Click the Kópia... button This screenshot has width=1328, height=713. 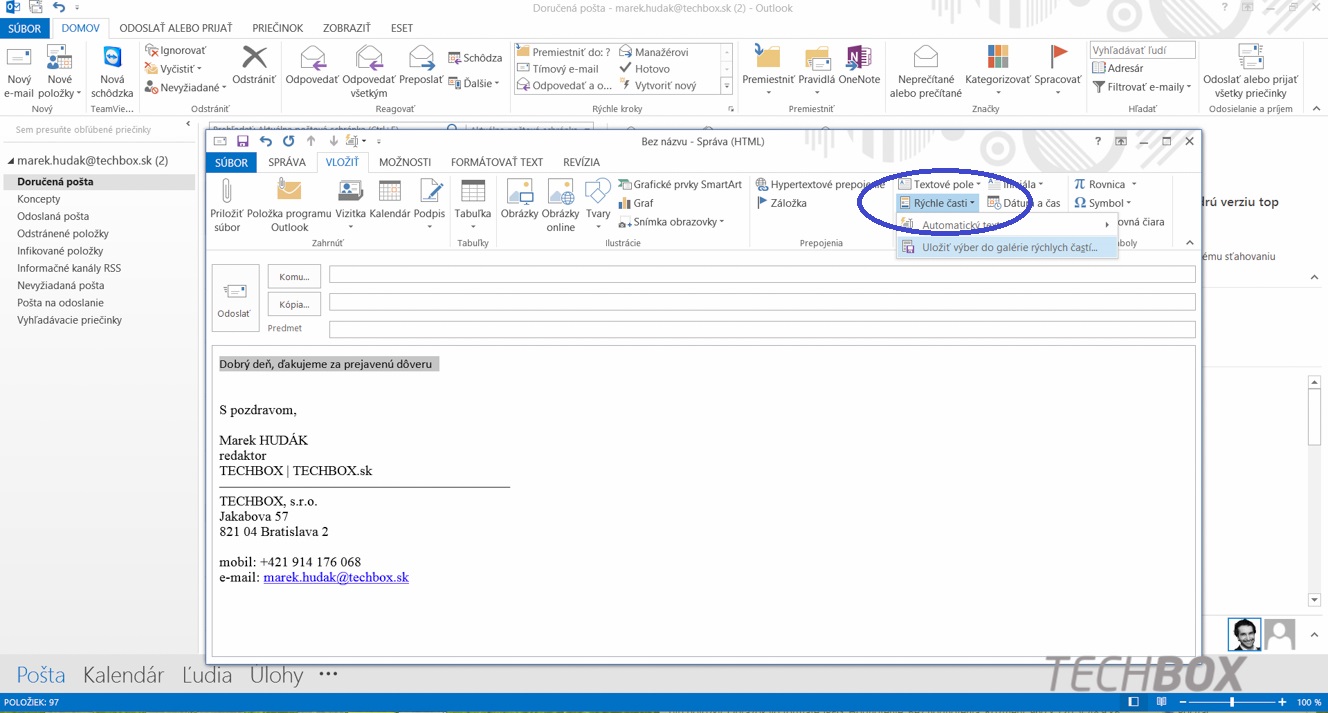(294, 304)
